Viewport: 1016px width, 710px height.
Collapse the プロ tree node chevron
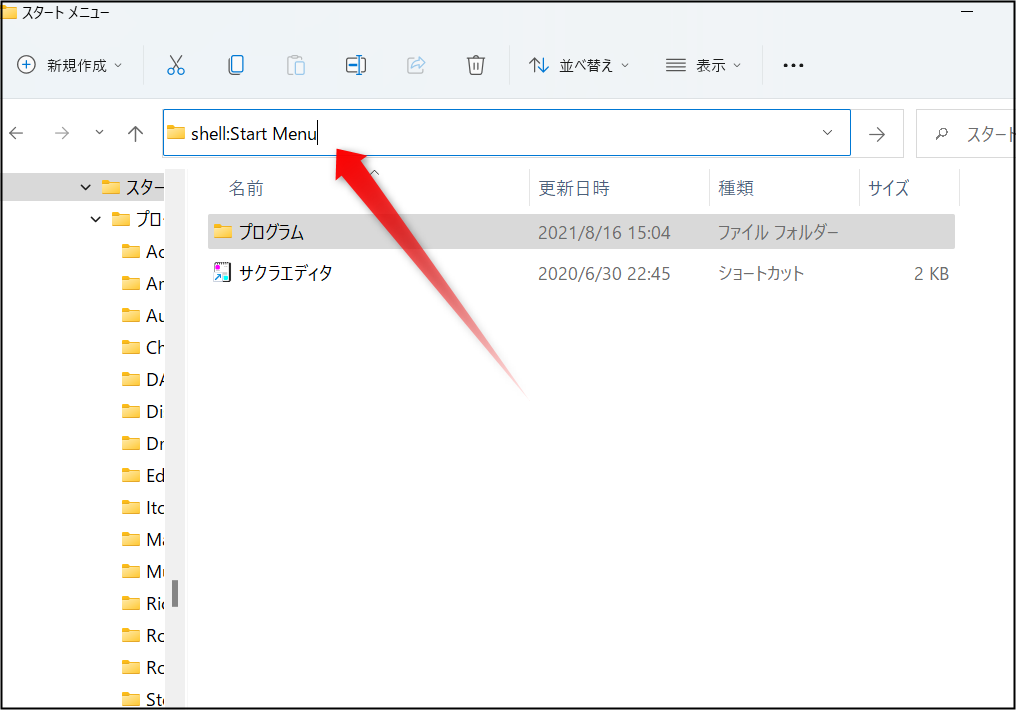click(96, 219)
